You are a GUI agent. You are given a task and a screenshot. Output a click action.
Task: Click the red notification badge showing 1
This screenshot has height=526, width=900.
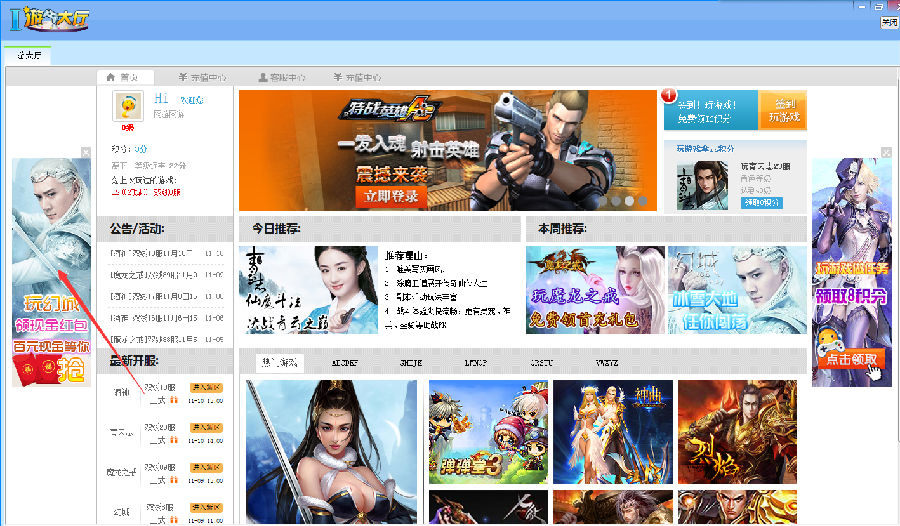pos(669,95)
